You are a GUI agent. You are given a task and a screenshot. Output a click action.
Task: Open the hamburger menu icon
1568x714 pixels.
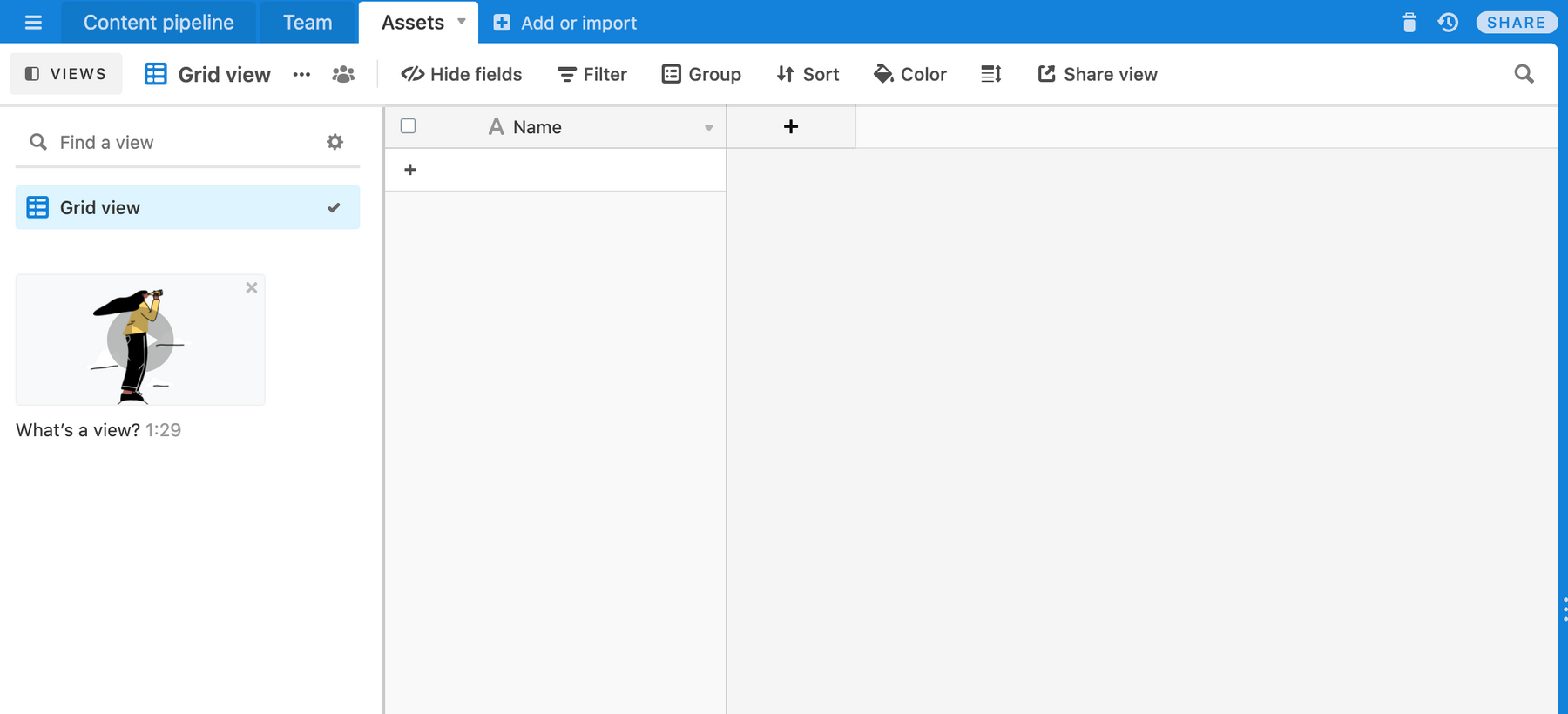click(33, 23)
